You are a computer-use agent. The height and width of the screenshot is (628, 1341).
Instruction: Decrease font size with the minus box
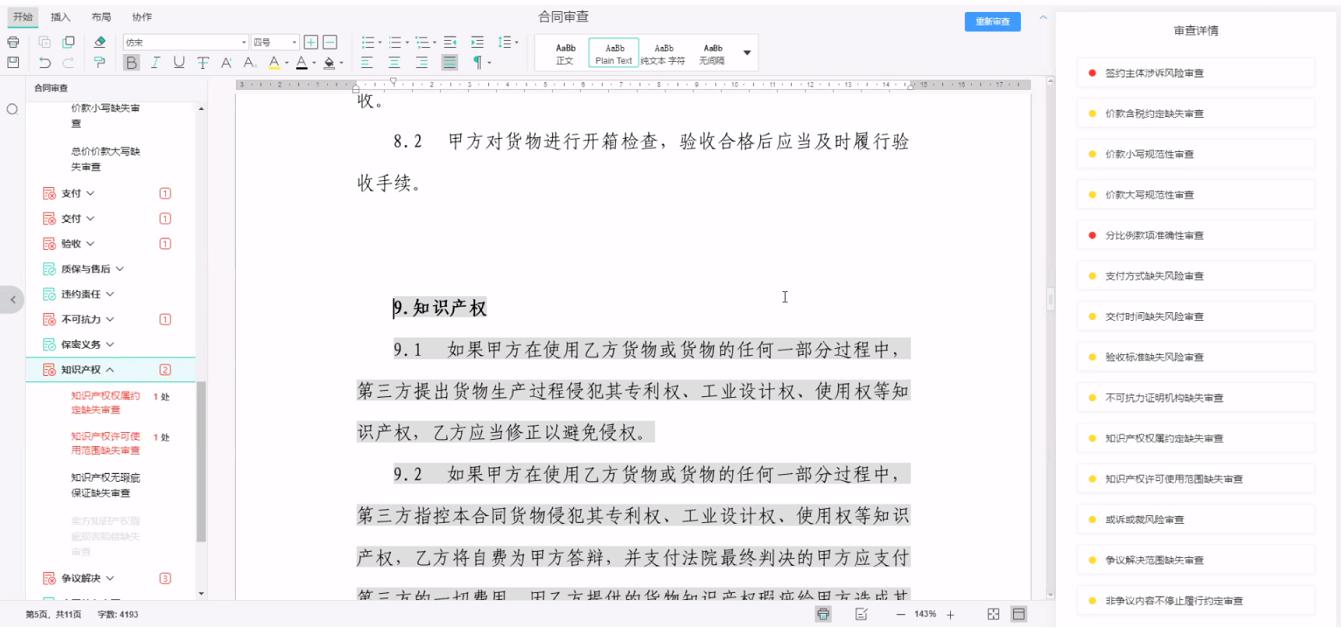330,42
